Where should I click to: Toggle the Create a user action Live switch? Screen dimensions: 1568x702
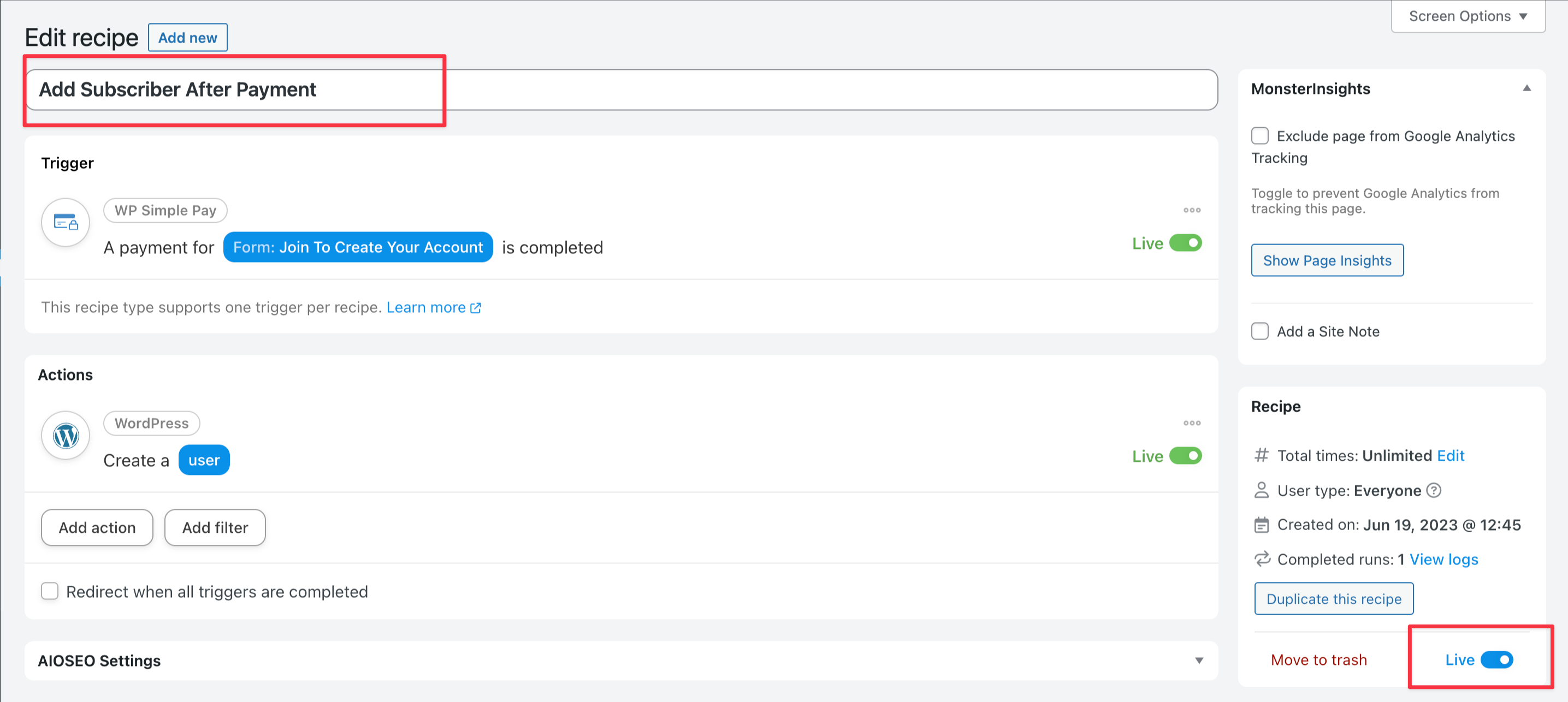1186,456
